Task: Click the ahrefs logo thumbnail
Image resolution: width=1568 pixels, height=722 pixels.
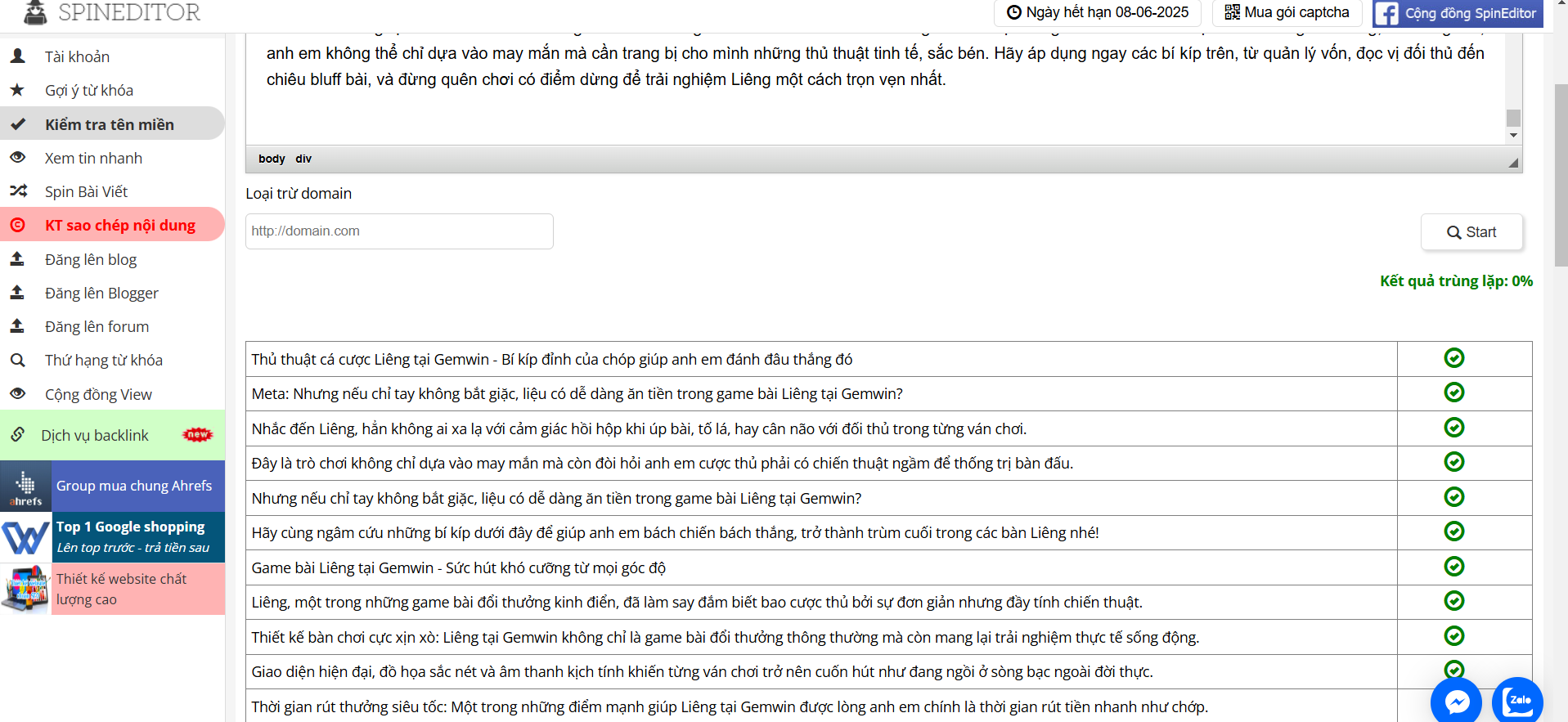Action: (26, 487)
